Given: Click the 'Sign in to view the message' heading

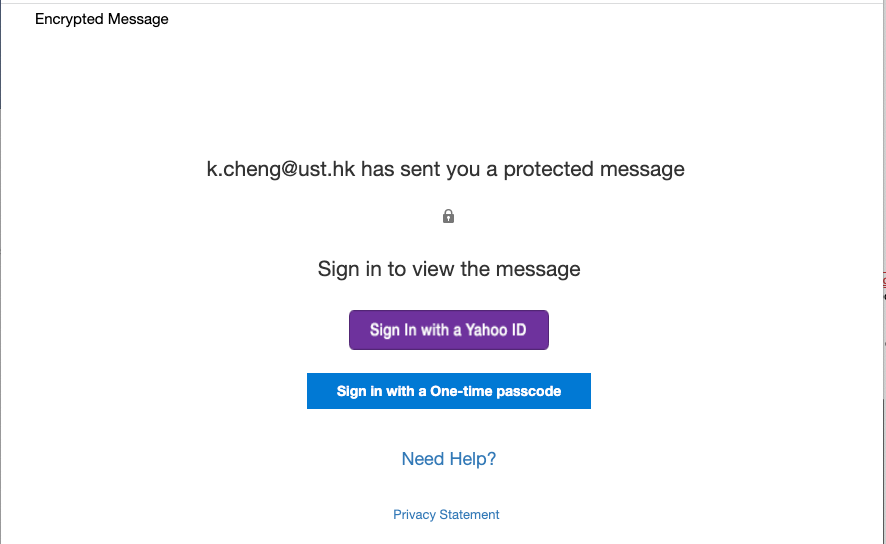Looking at the screenshot, I should (448, 269).
